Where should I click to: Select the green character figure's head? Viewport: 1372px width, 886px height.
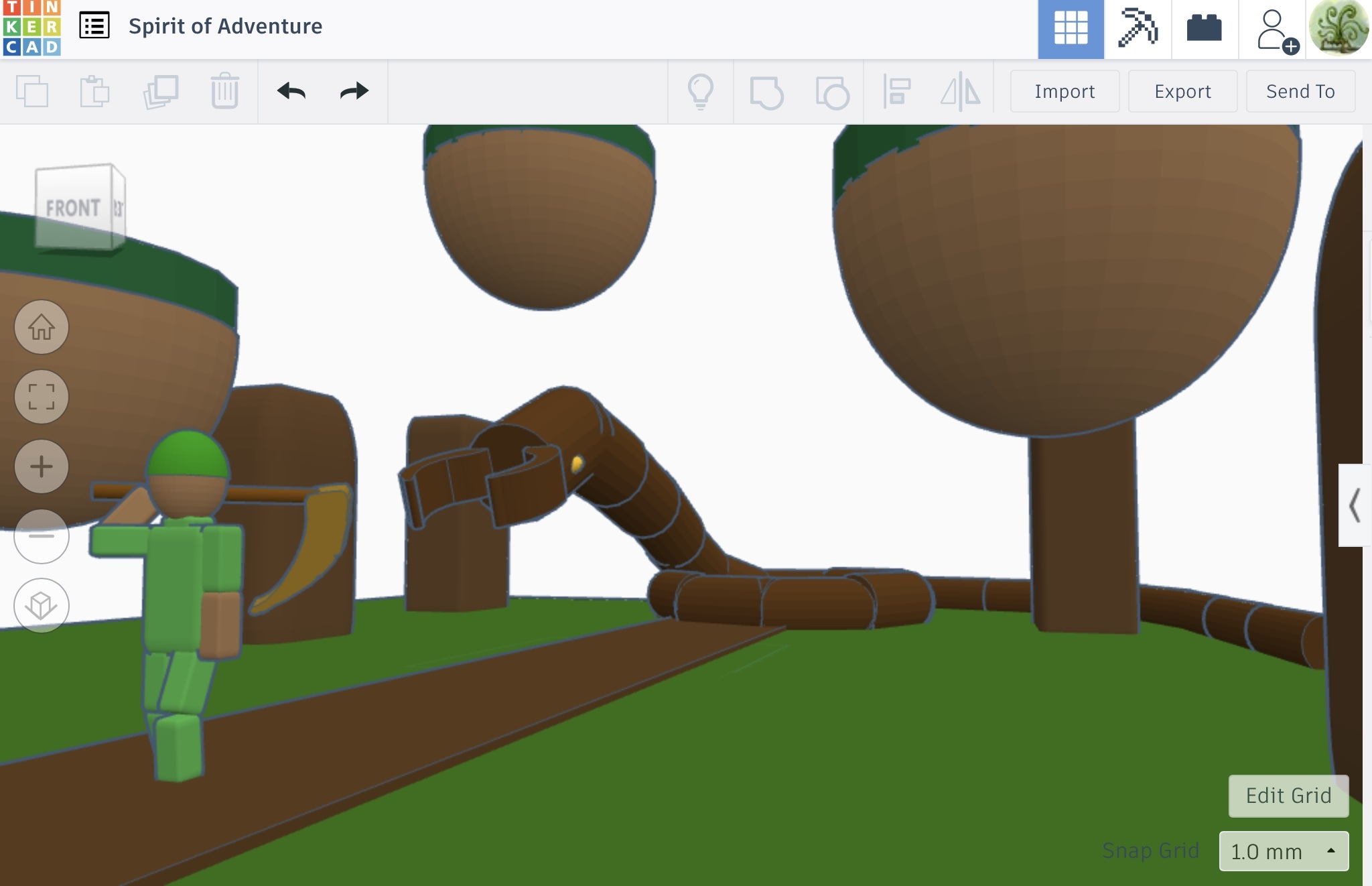click(188, 474)
